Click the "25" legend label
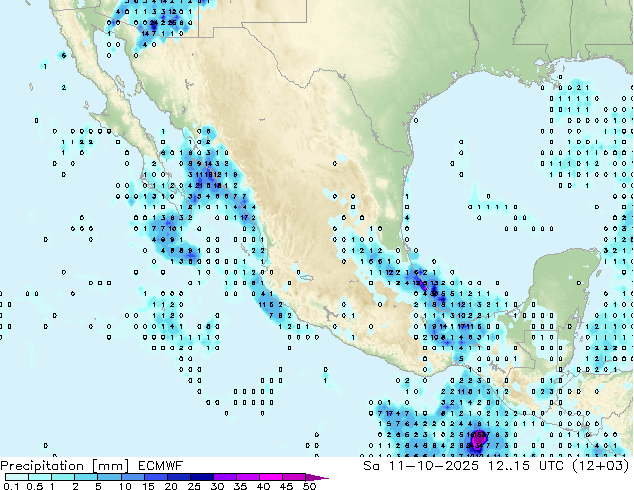 click(x=194, y=486)
